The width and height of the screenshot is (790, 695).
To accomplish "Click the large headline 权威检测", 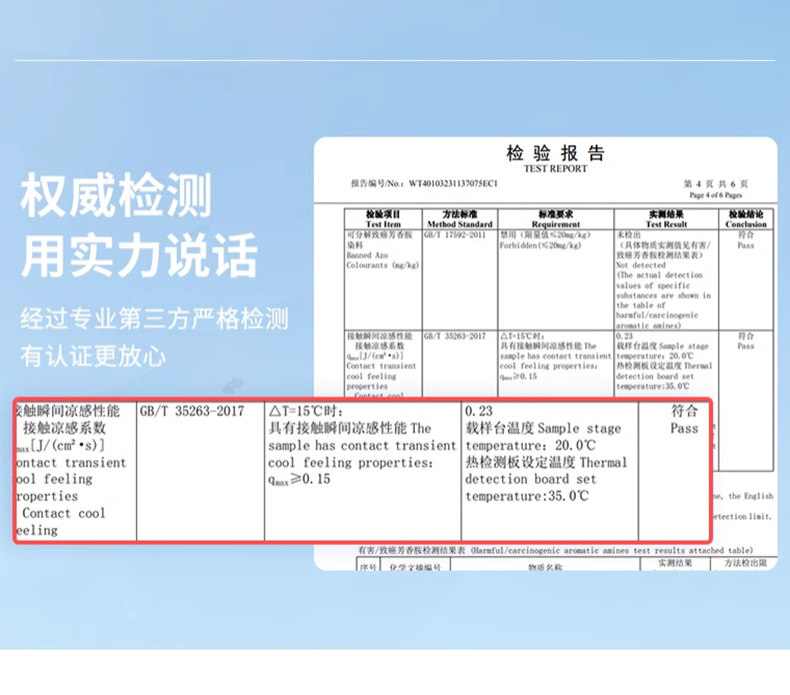I will [x=117, y=196].
